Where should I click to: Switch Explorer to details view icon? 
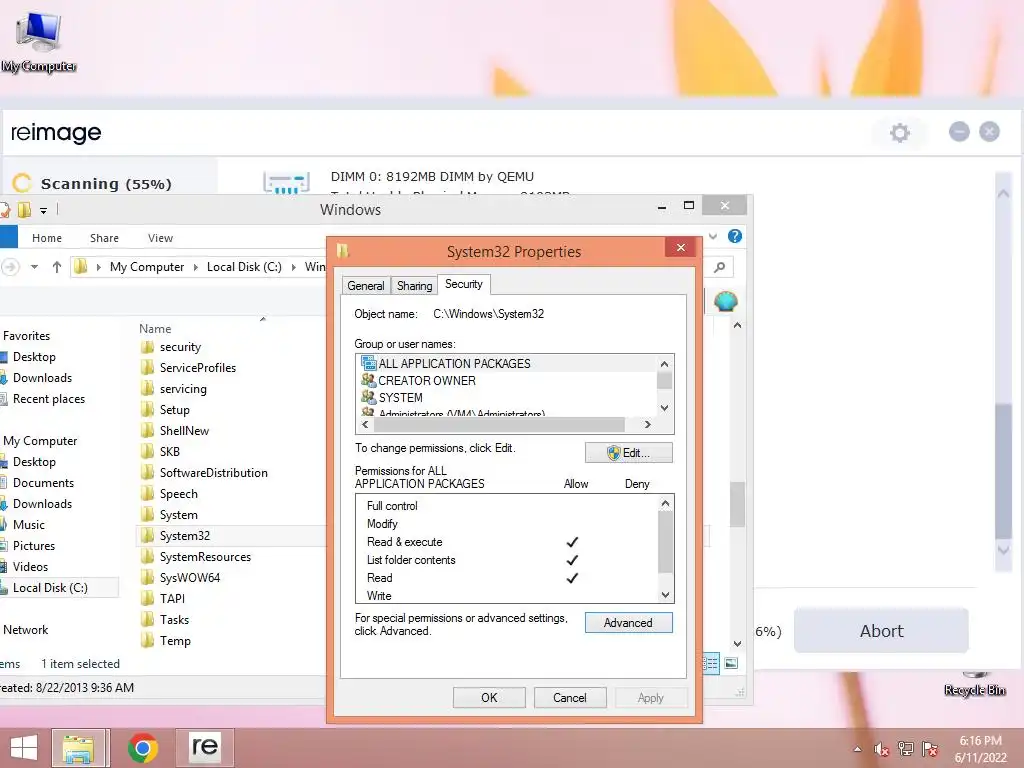711,664
